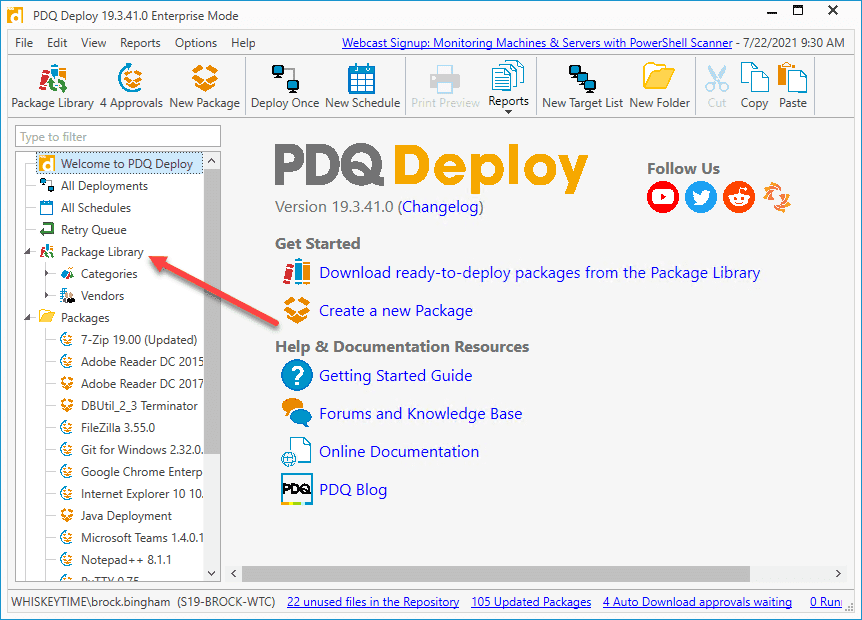Viewport: 862px width, 620px height.
Task: Open the Options menu
Action: coord(196,43)
